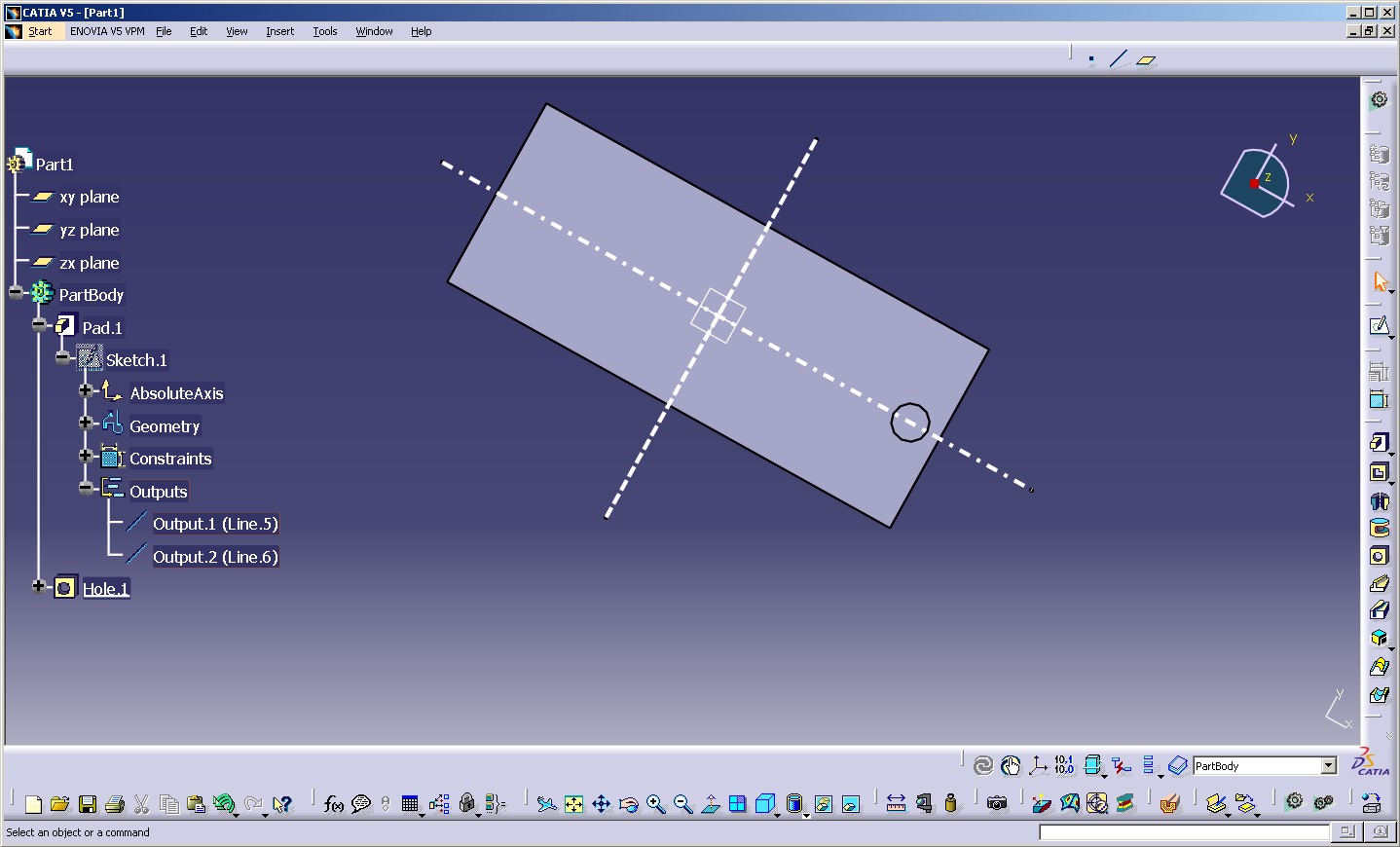1400x847 pixels.
Task: Select zx plane in the tree
Action: 89,263
